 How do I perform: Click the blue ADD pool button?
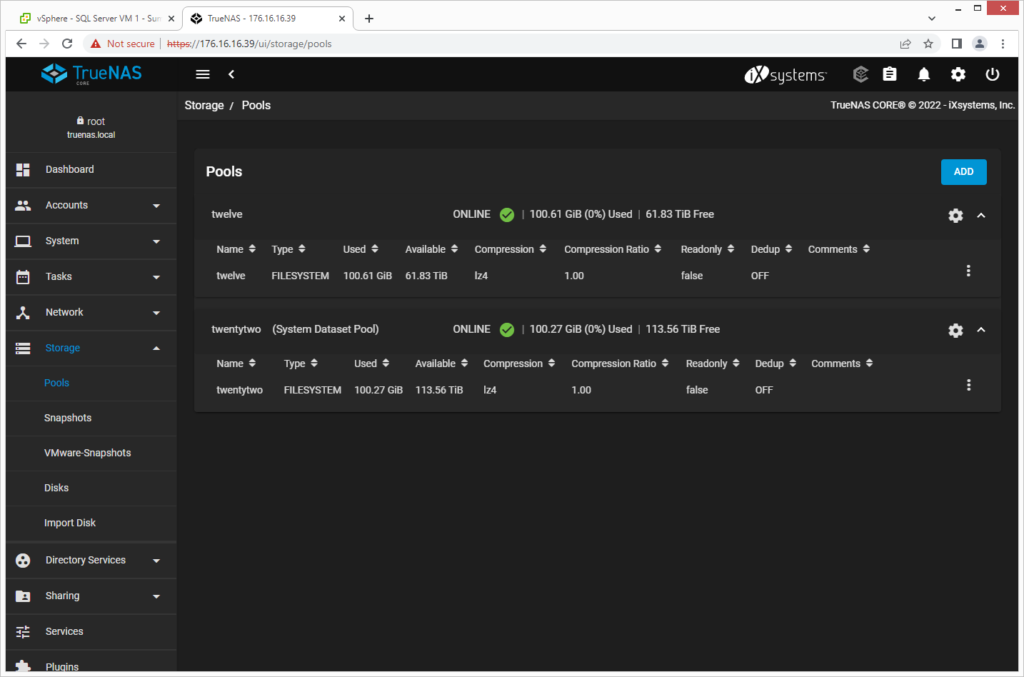tap(963, 172)
